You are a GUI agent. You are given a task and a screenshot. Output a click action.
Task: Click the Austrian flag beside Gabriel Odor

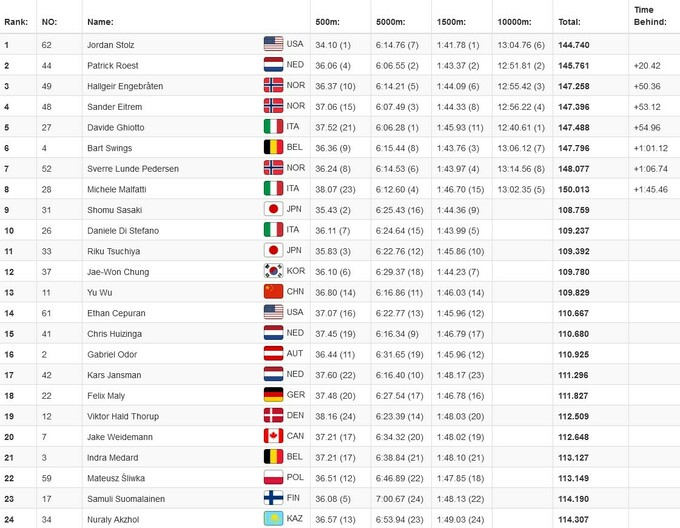point(273,354)
